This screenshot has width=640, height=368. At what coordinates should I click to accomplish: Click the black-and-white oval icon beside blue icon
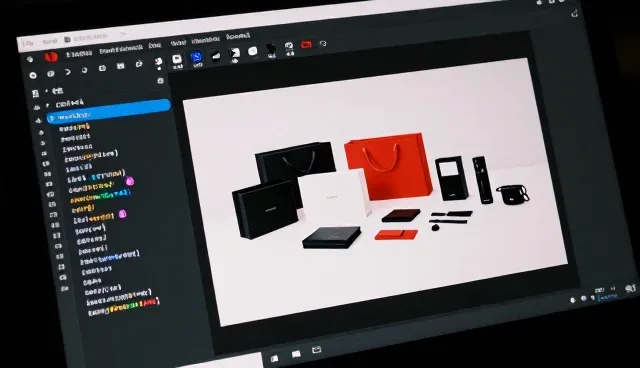pyautogui.click(x=216, y=55)
